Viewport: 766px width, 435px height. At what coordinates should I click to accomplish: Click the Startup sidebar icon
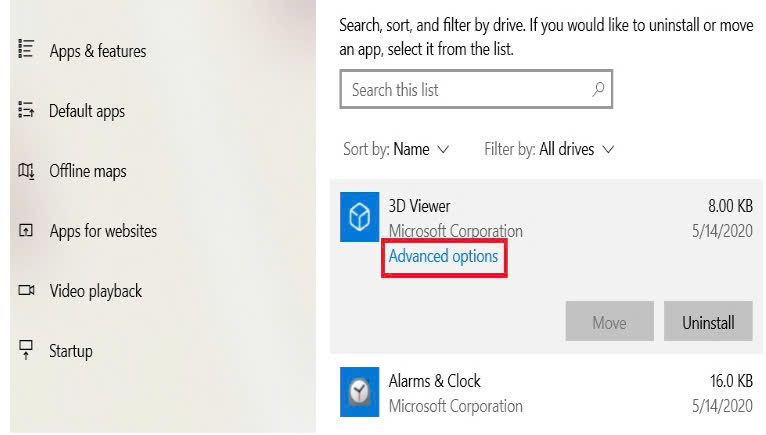click(x=26, y=350)
